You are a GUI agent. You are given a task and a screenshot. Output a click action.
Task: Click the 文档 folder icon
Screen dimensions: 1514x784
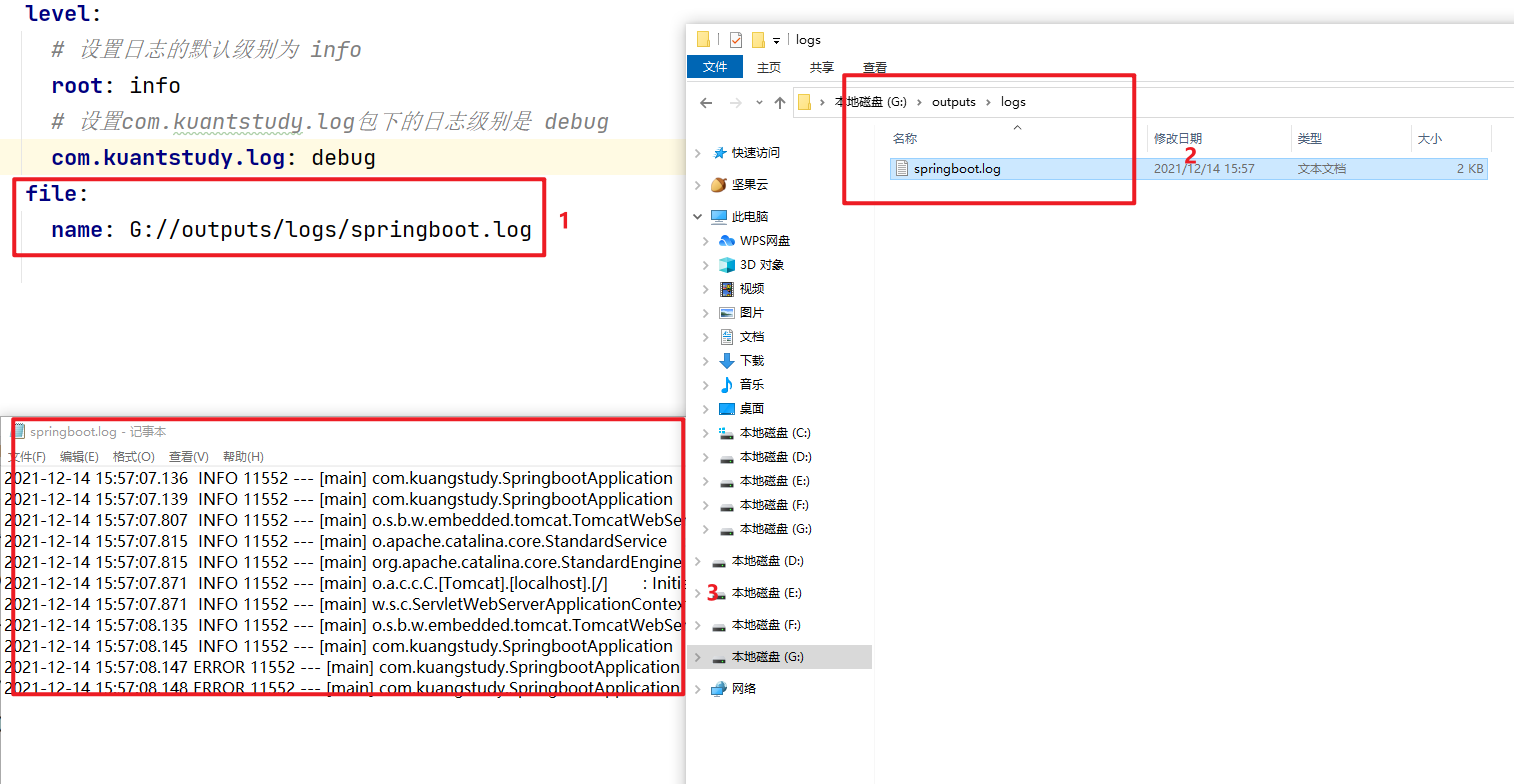[x=727, y=337]
